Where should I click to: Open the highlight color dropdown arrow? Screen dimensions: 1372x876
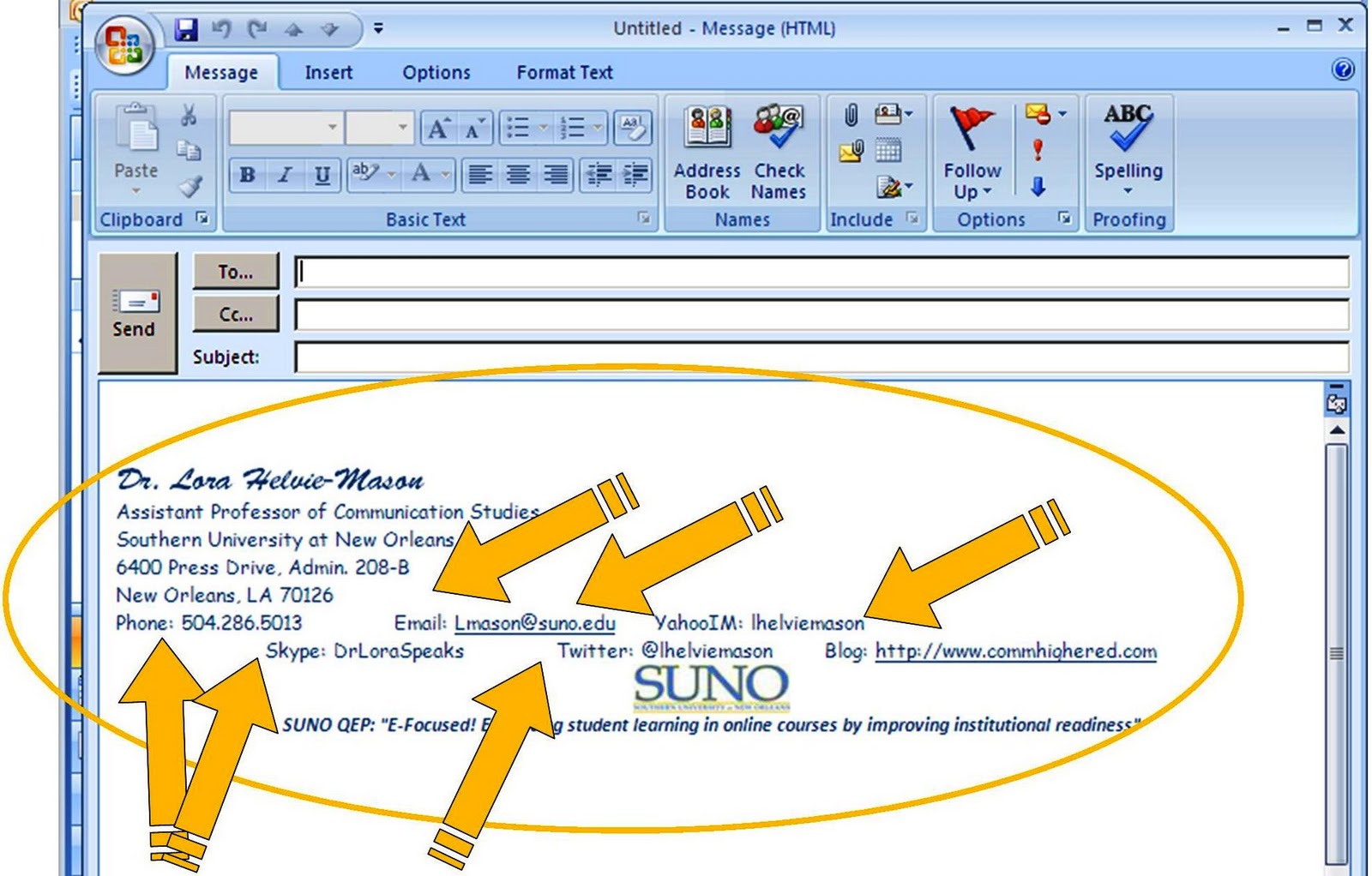pos(392,175)
